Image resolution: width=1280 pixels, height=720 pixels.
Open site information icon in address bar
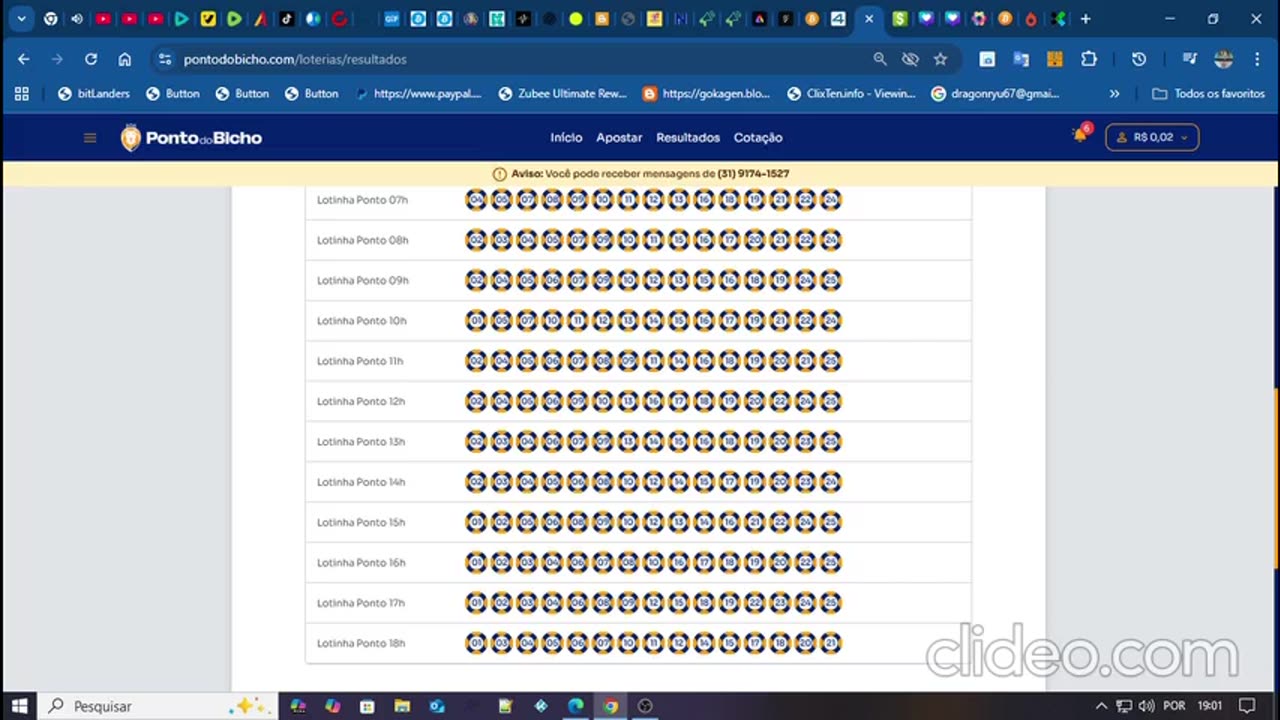point(165,59)
